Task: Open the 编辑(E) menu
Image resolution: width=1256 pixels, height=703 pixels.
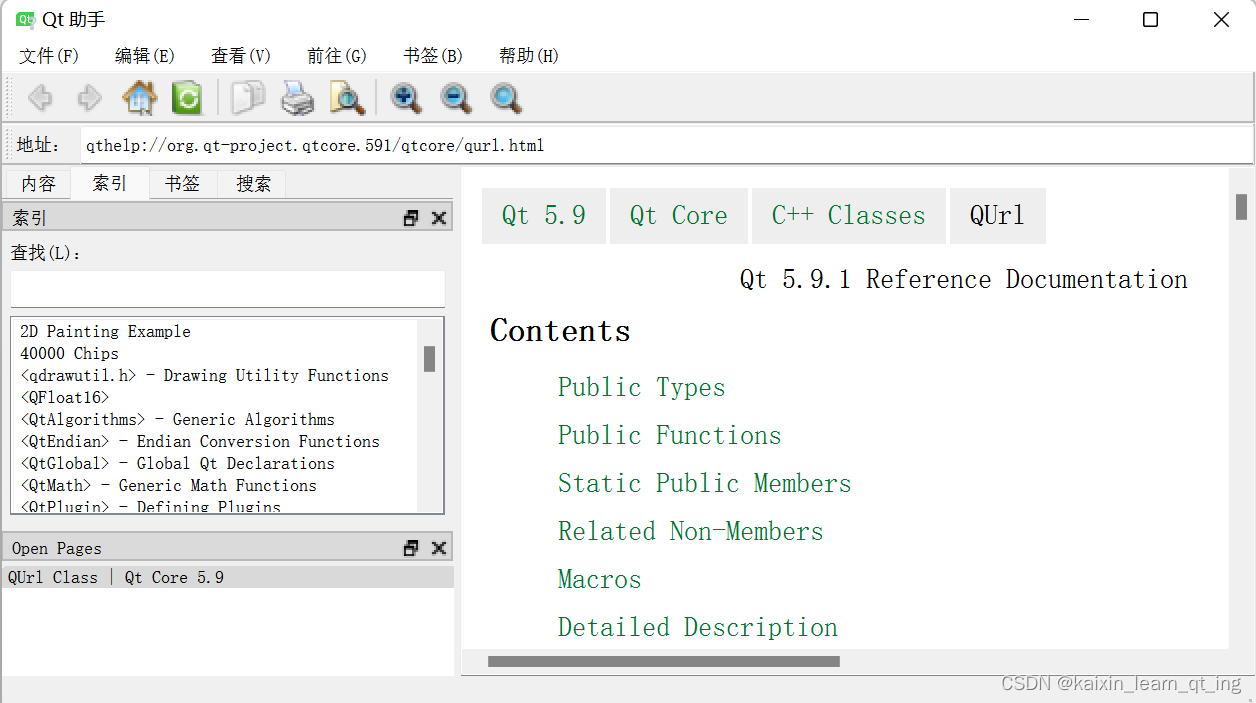Action: (145, 56)
